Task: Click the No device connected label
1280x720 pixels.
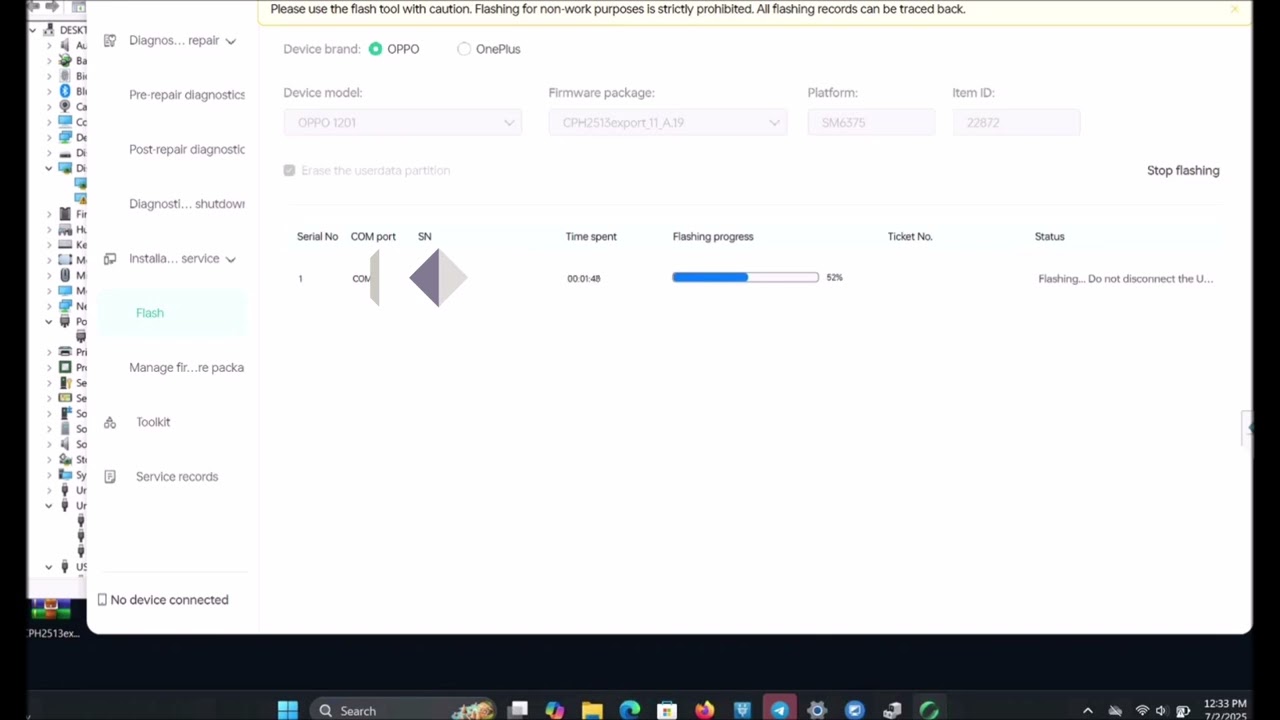Action: [169, 600]
